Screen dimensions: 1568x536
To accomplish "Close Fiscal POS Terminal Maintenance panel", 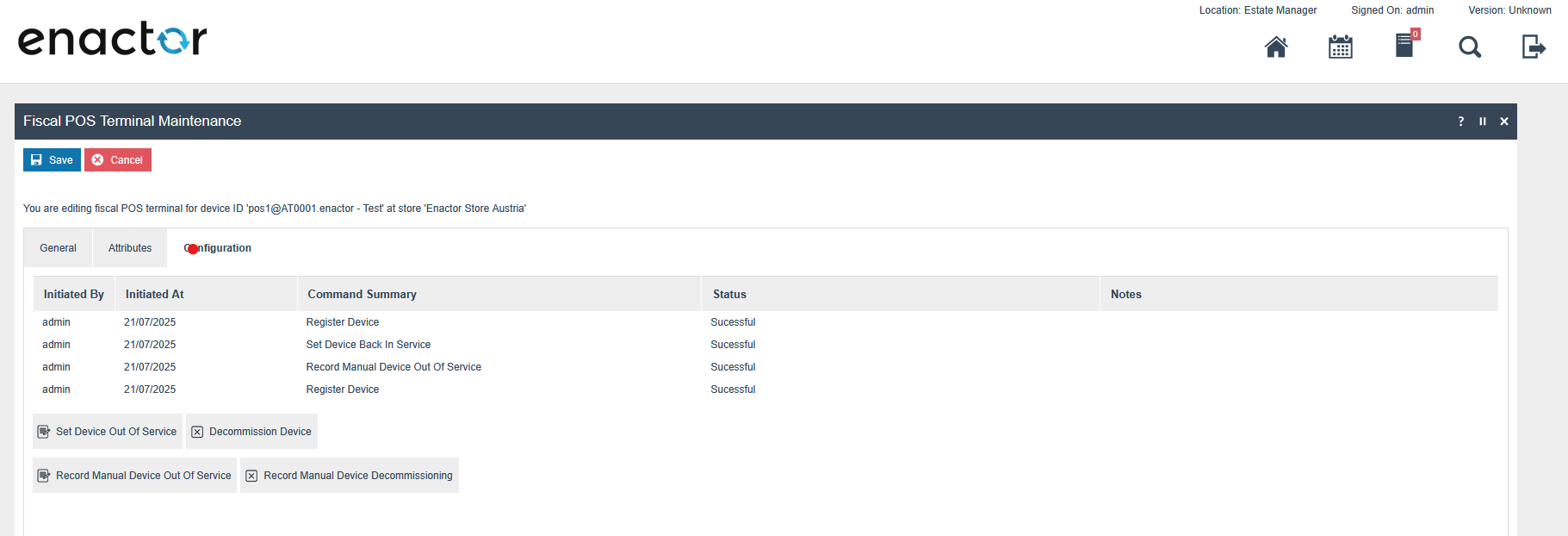I will tap(1503, 122).
